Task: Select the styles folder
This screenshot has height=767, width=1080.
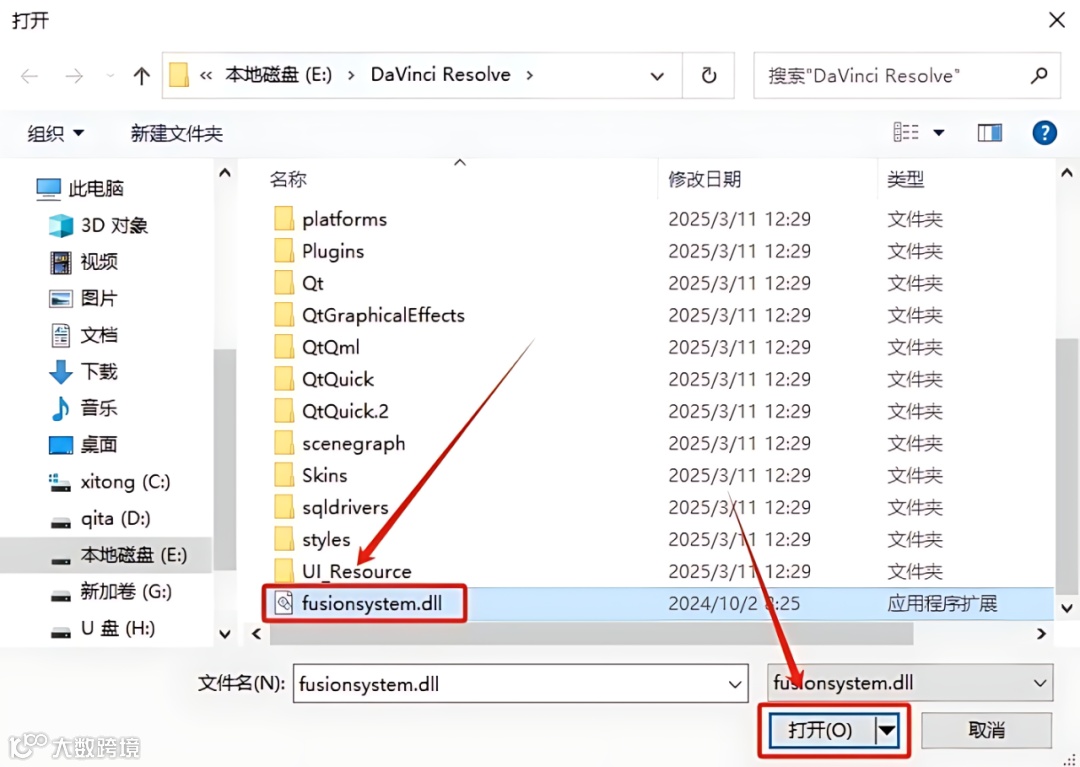Action: (326, 539)
